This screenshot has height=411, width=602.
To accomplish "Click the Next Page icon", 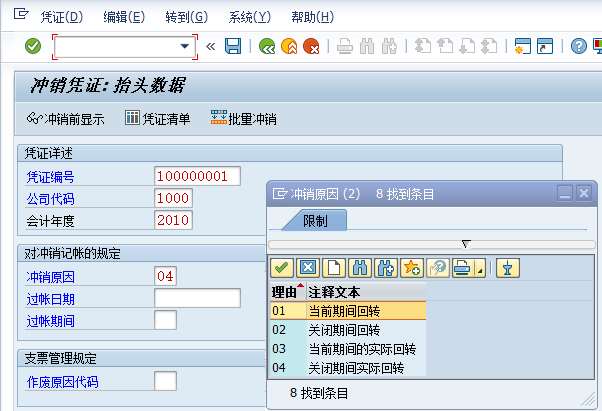I will (x=467, y=46).
